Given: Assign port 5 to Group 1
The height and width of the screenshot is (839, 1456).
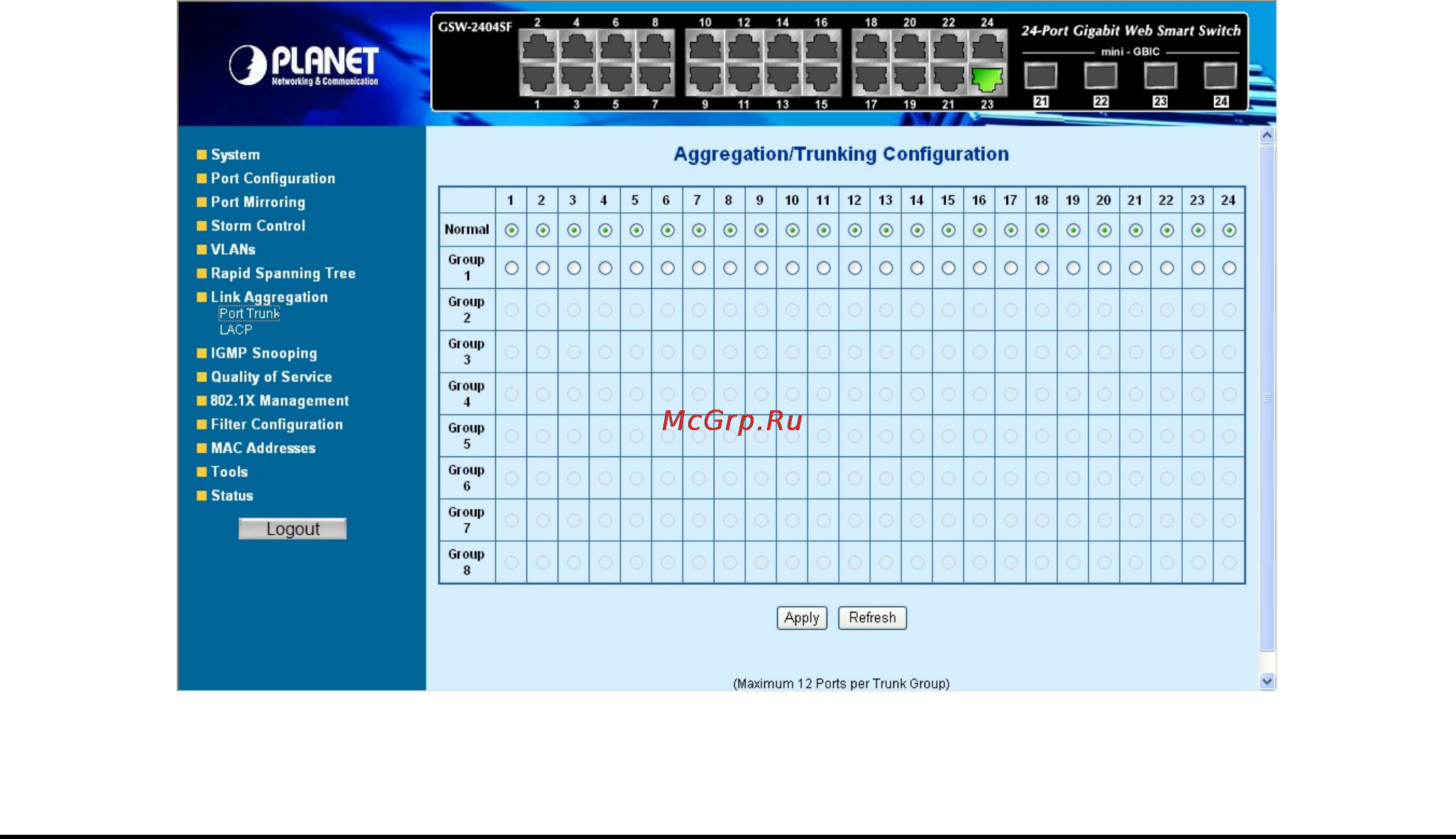Looking at the screenshot, I should pos(636,268).
